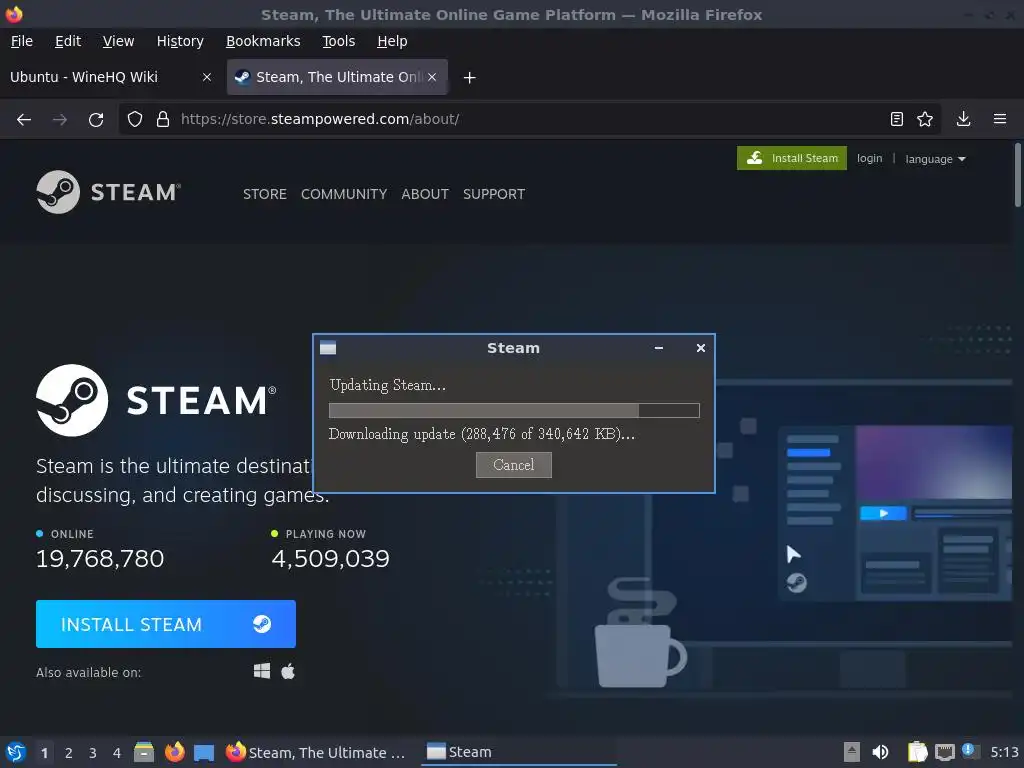Click the 5:13 clock

point(1004,752)
